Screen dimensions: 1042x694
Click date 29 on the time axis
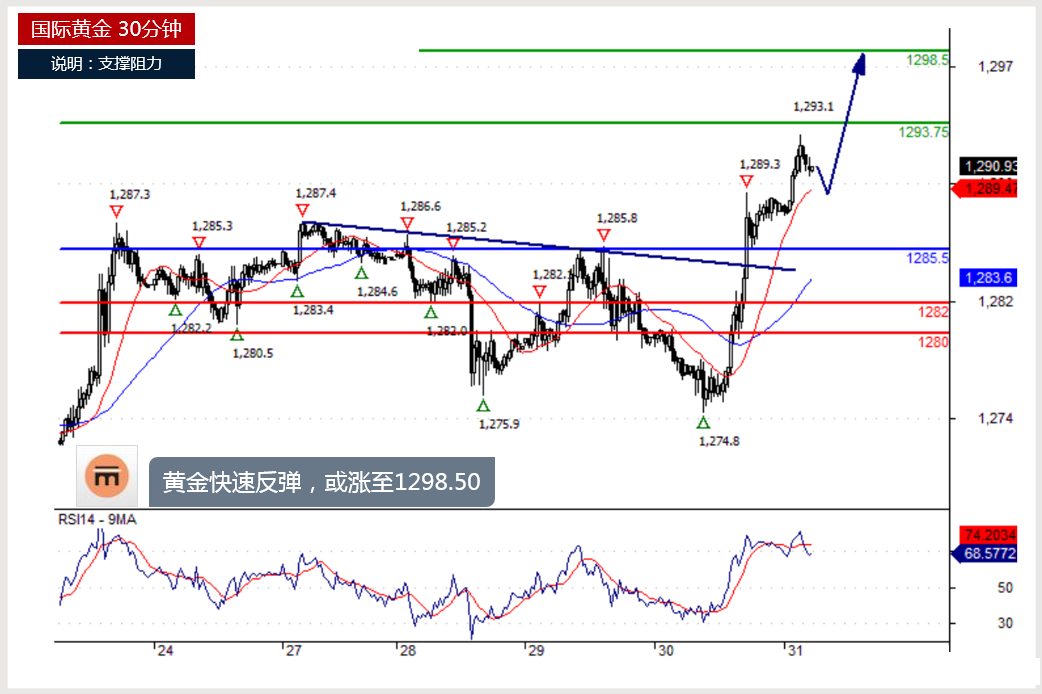[536, 651]
